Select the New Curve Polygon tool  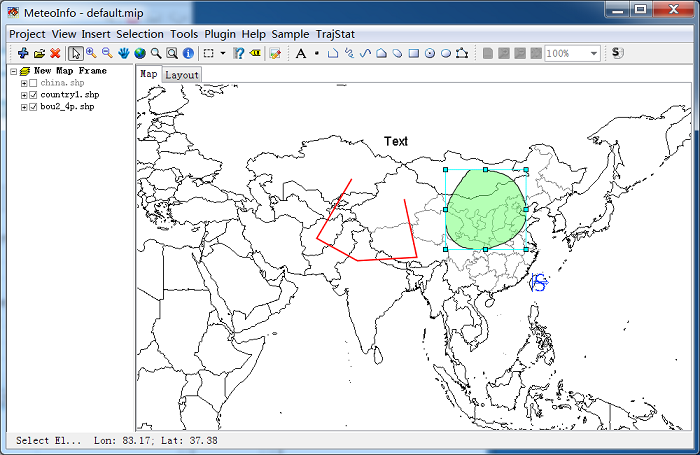pyautogui.click(x=397, y=53)
